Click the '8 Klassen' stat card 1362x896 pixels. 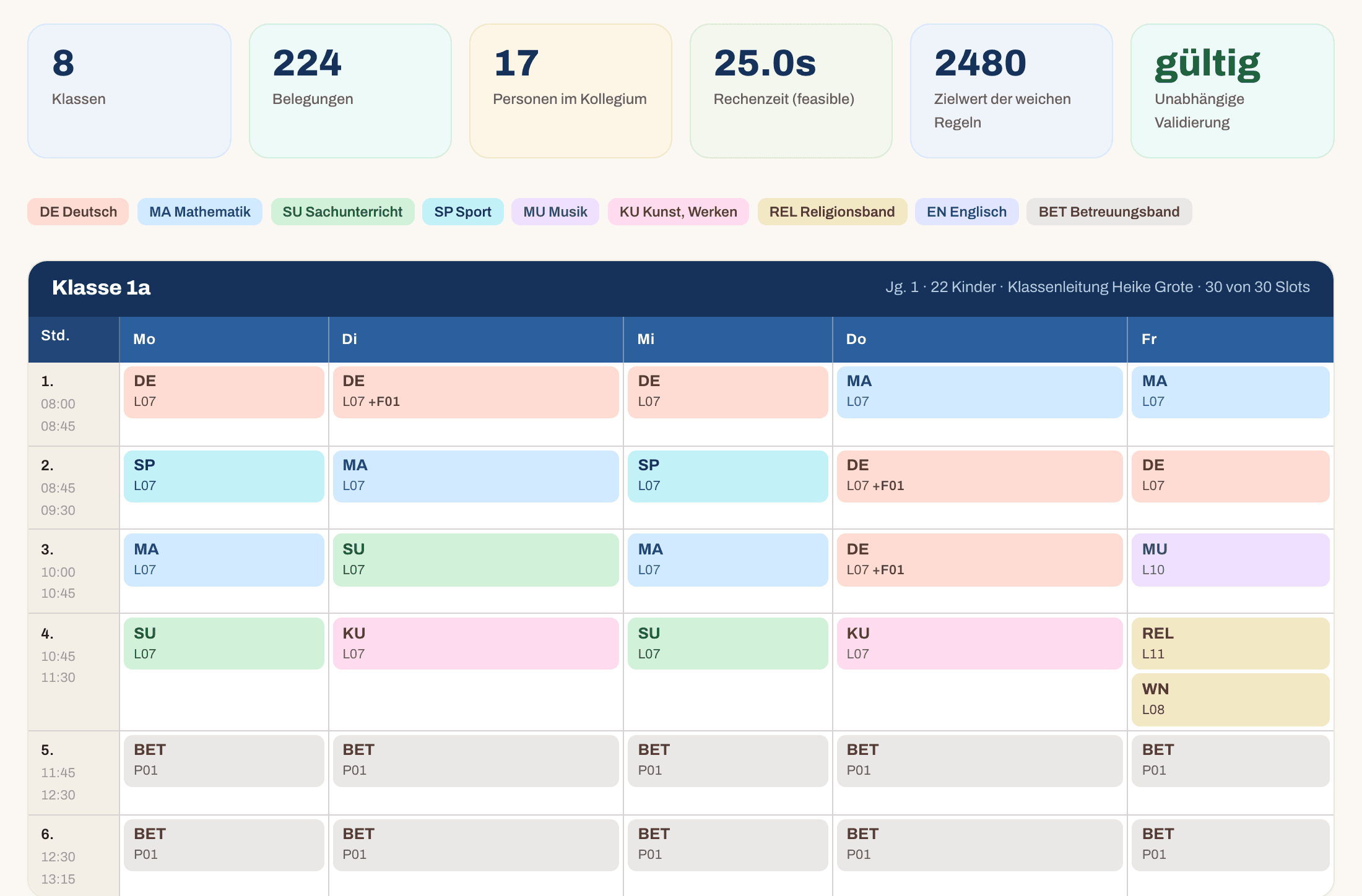pos(129,91)
